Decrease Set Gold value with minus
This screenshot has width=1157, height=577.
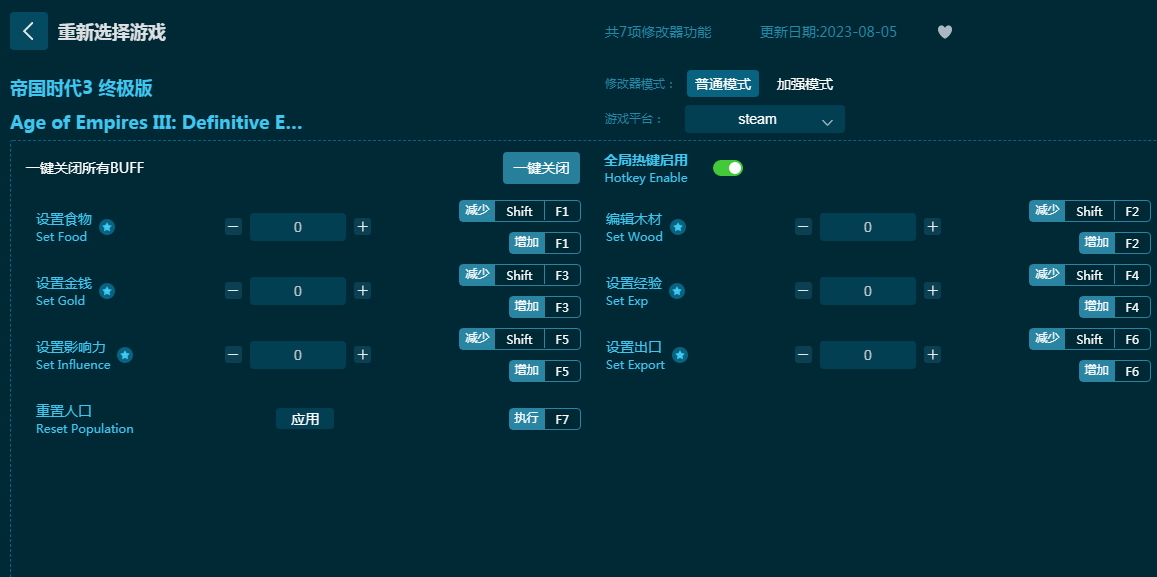tap(233, 291)
